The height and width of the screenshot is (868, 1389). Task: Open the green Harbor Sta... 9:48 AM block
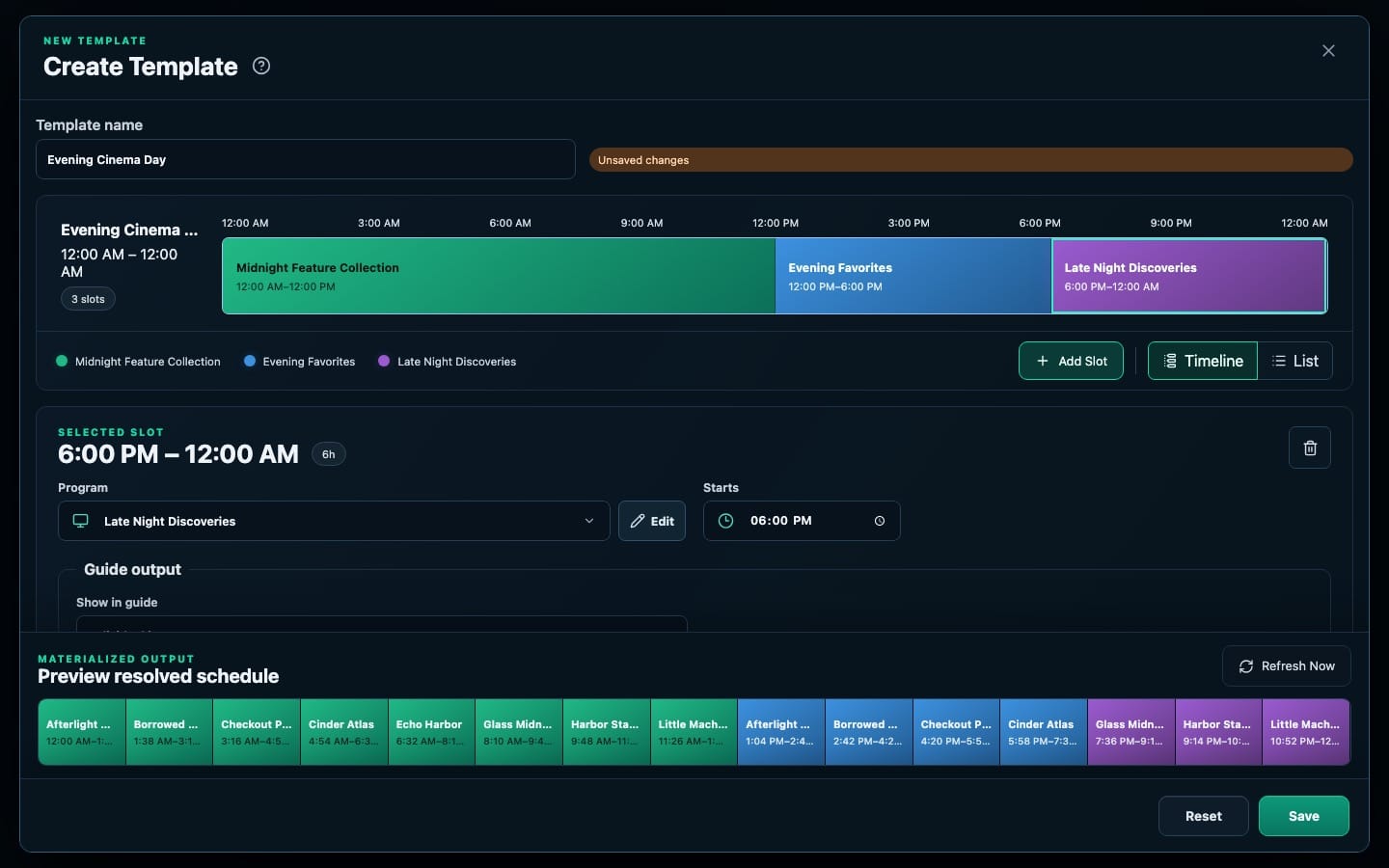tap(607, 732)
